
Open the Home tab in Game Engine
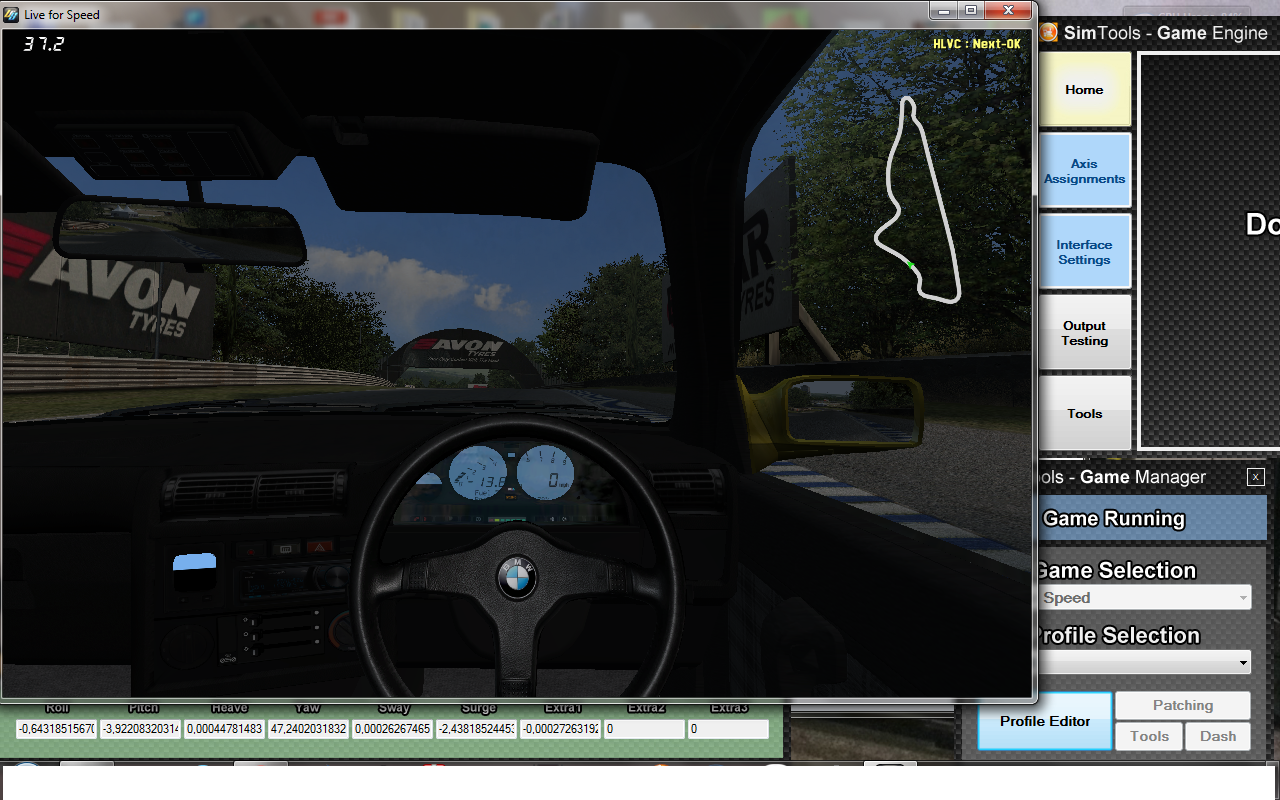point(1085,90)
